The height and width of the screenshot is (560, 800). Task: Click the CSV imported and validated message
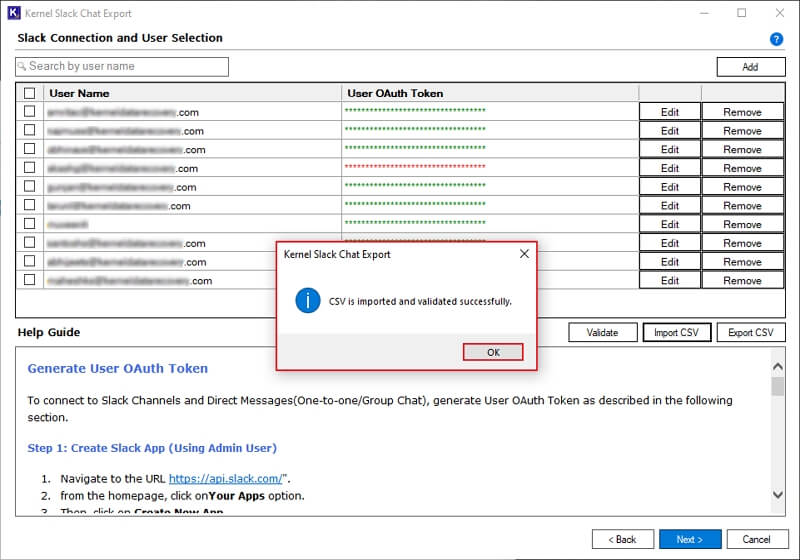420,301
